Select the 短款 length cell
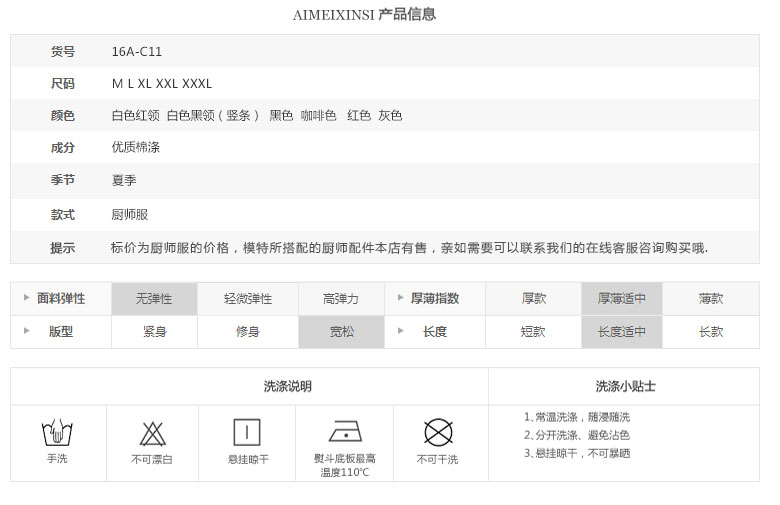Image resolution: width=780 pixels, height=505 pixels. coord(533,332)
